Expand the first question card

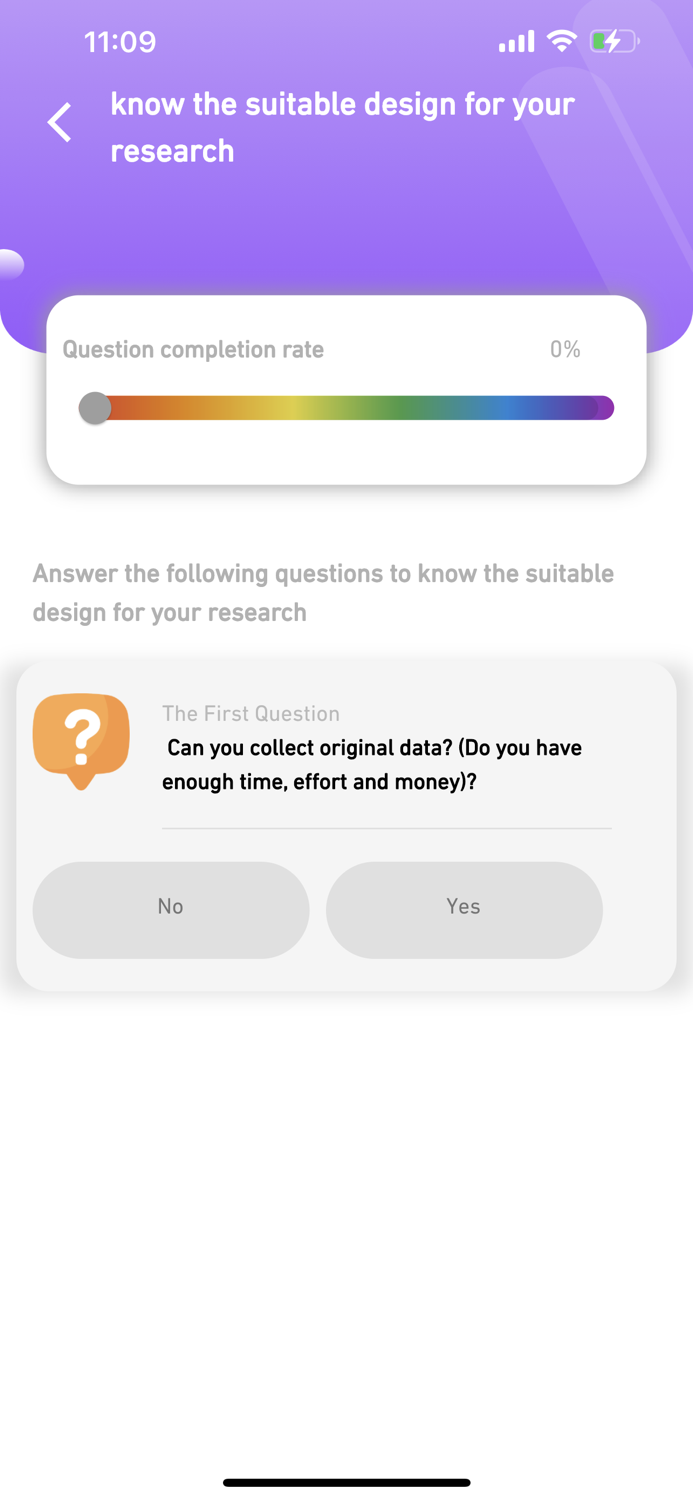346,823
